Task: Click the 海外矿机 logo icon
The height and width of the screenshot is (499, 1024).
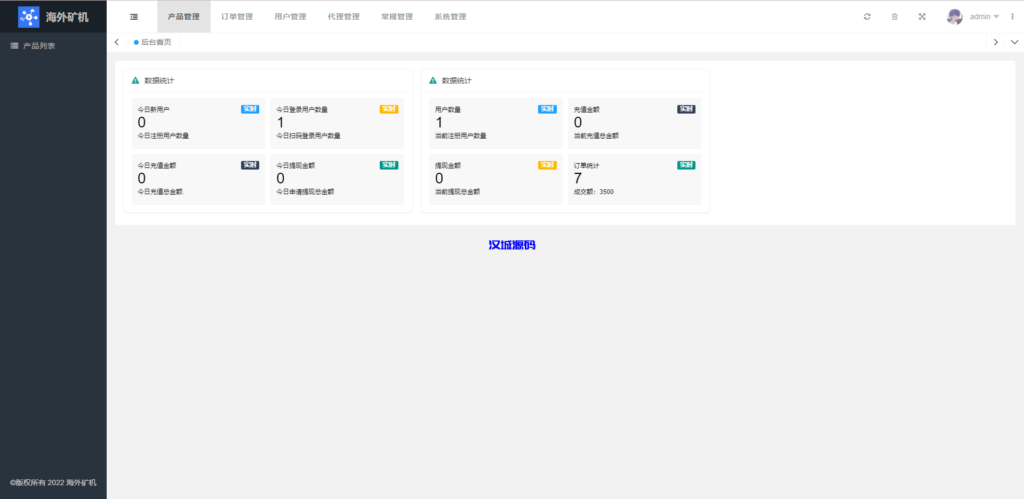Action: pyautogui.click(x=29, y=17)
